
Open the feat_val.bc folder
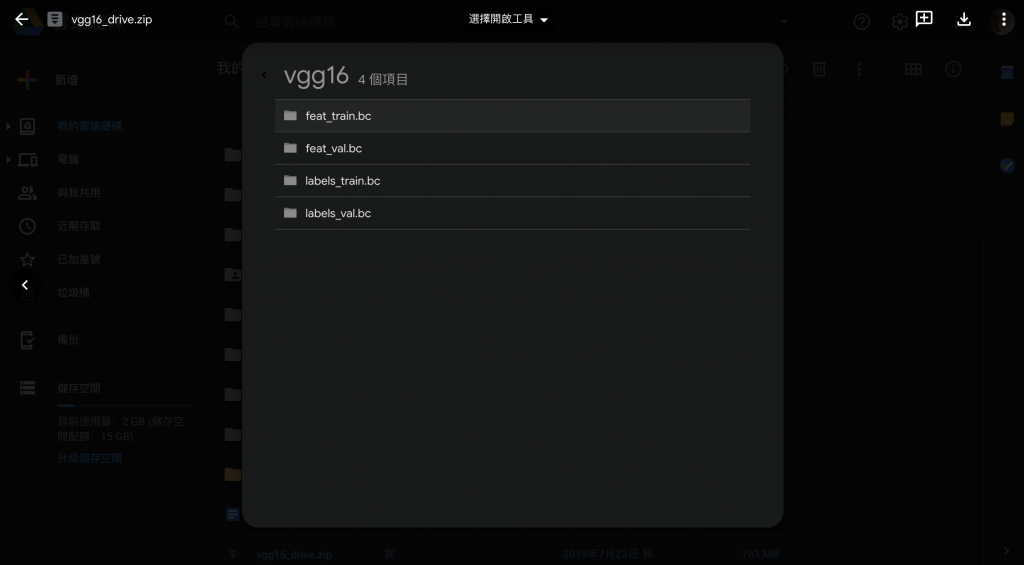tap(513, 148)
